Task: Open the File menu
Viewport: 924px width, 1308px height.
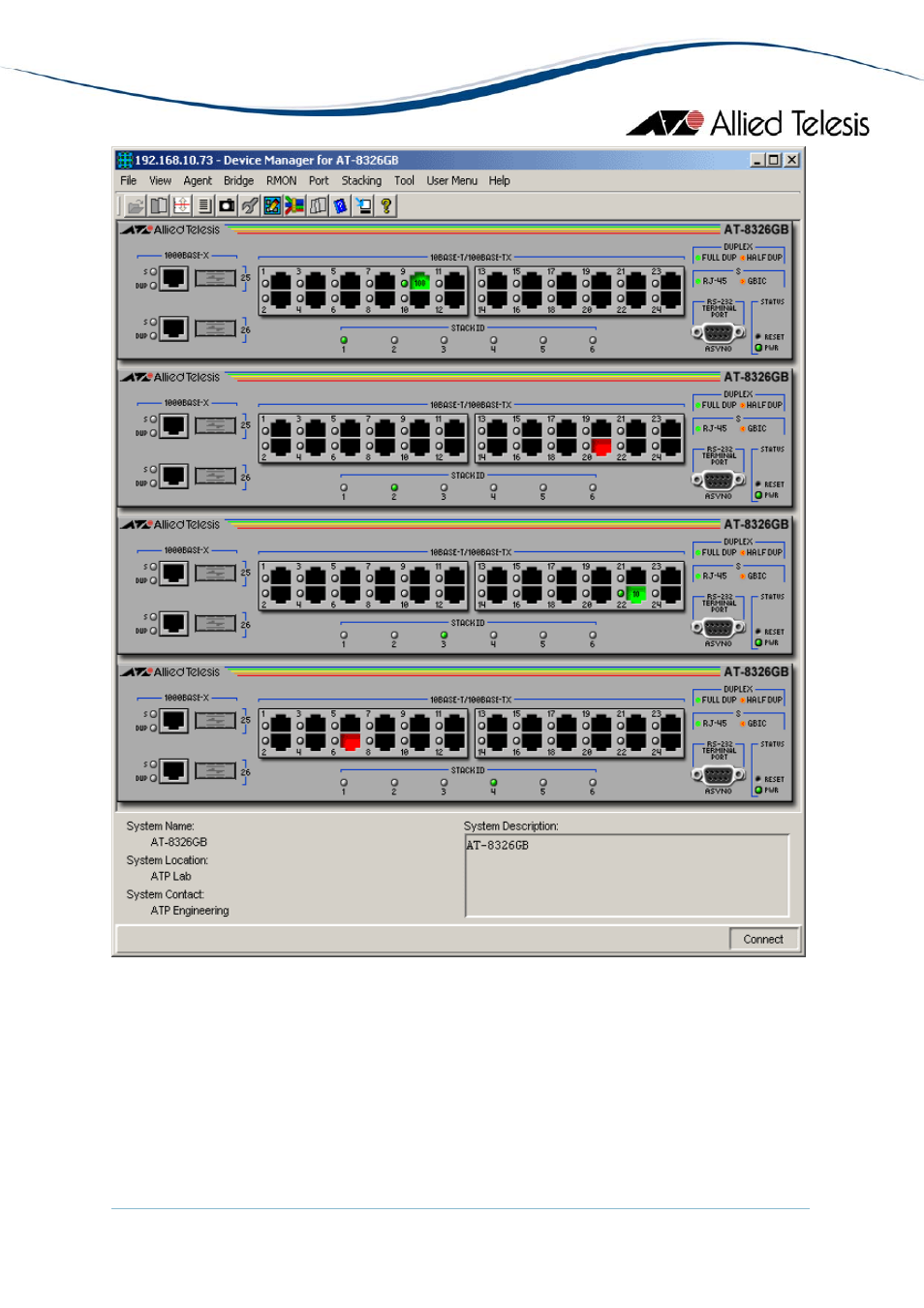Action: pyautogui.click(x=129, y=181)
